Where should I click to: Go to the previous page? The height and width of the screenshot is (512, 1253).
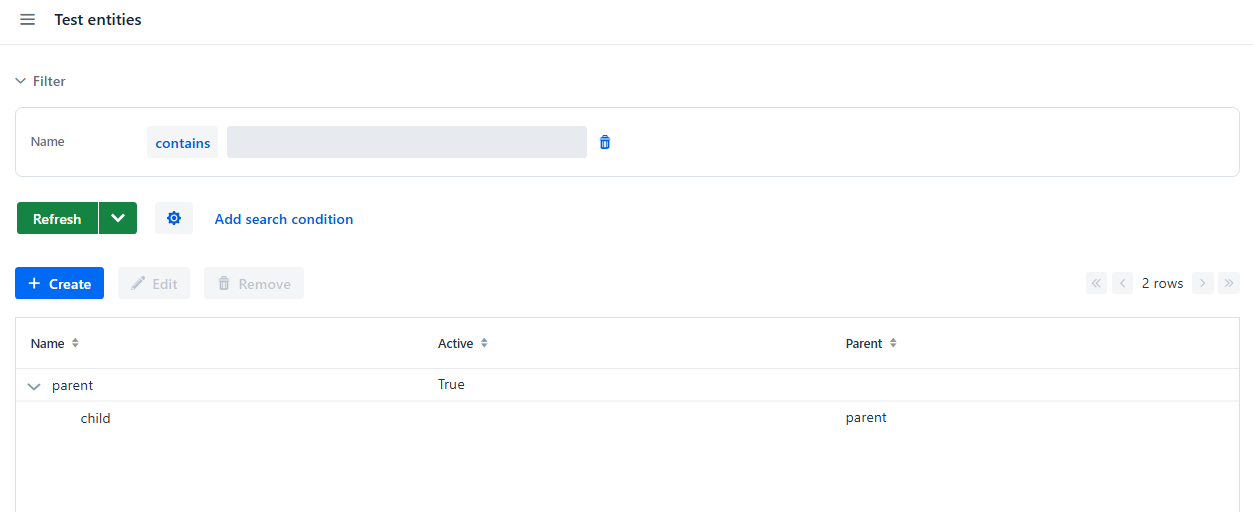1123,283
